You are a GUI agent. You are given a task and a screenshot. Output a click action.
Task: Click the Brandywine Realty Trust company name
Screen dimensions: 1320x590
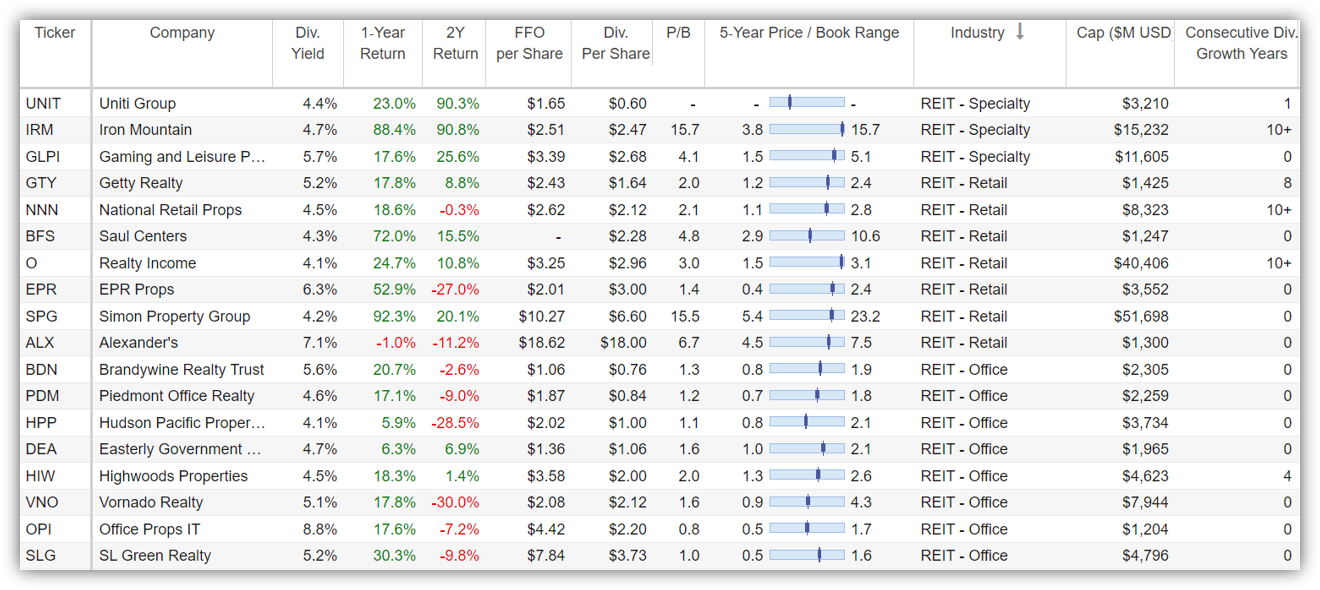[181, 369]
